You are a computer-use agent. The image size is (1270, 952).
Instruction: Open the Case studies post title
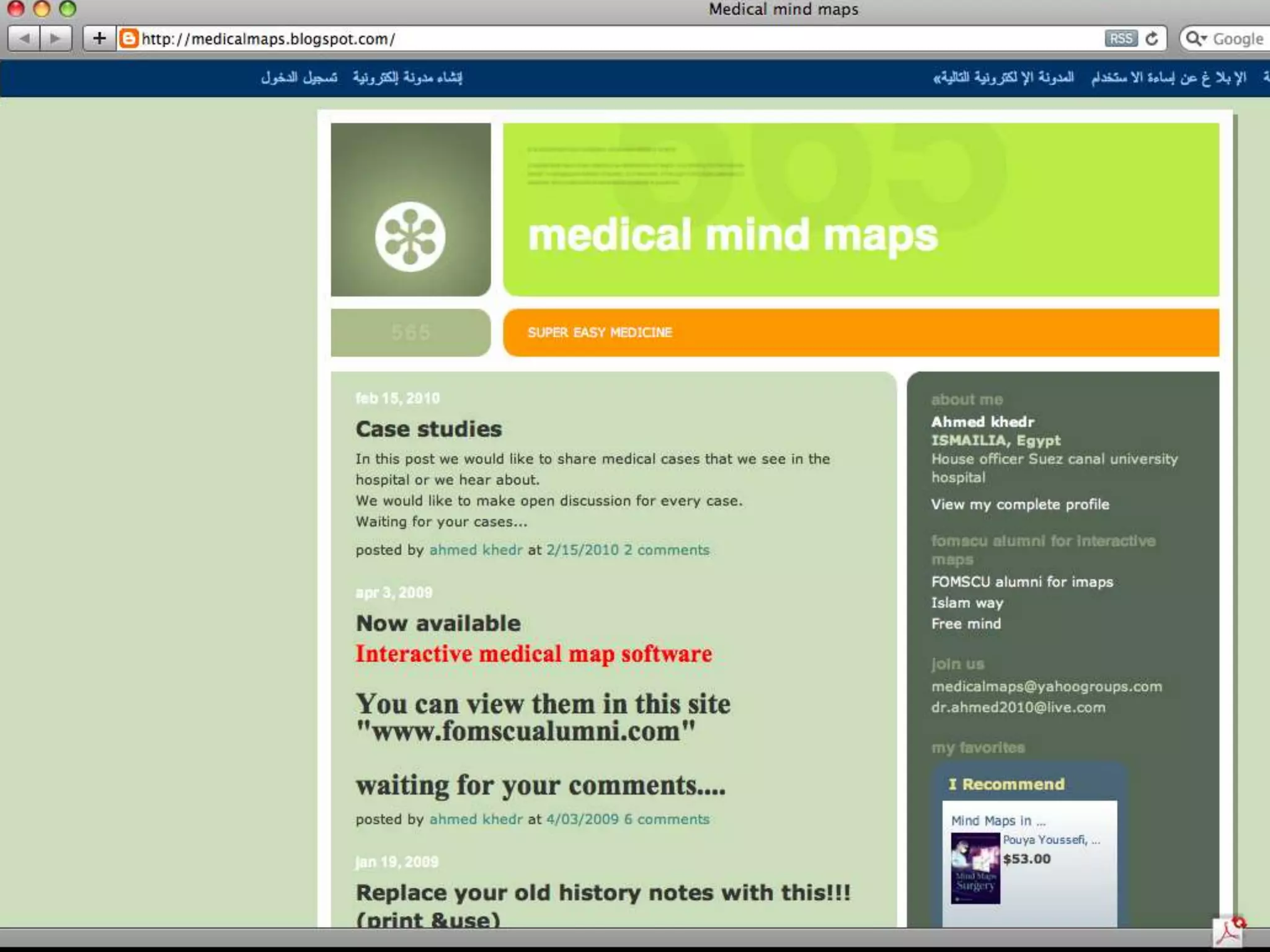[x=429, y=429]
